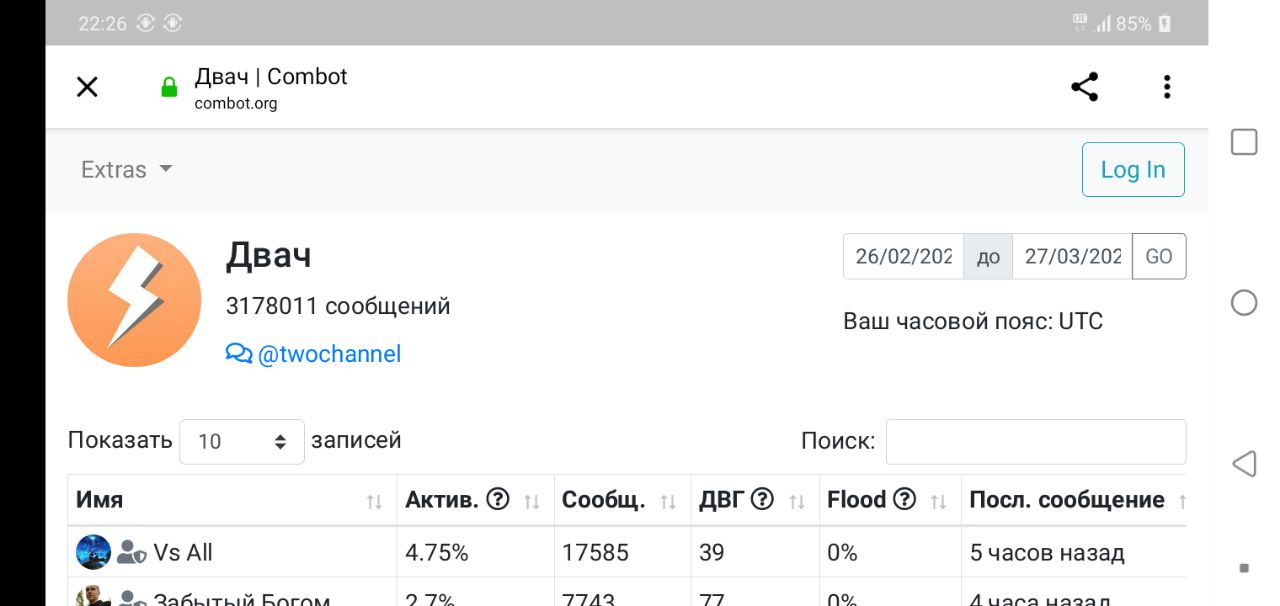Sort table by Имя column
This screenshot has height=606, width=1280.
tap(232, 500)
